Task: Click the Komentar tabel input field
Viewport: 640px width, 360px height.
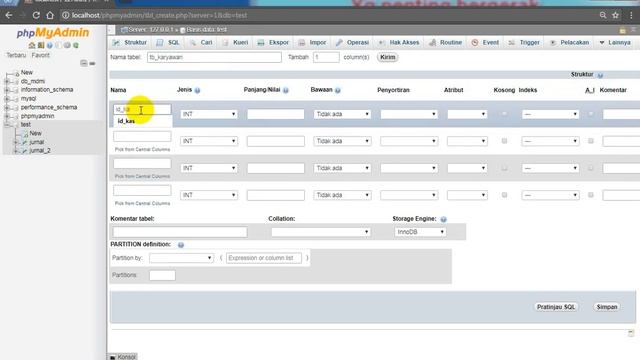Action: click(x=180, y=232)
